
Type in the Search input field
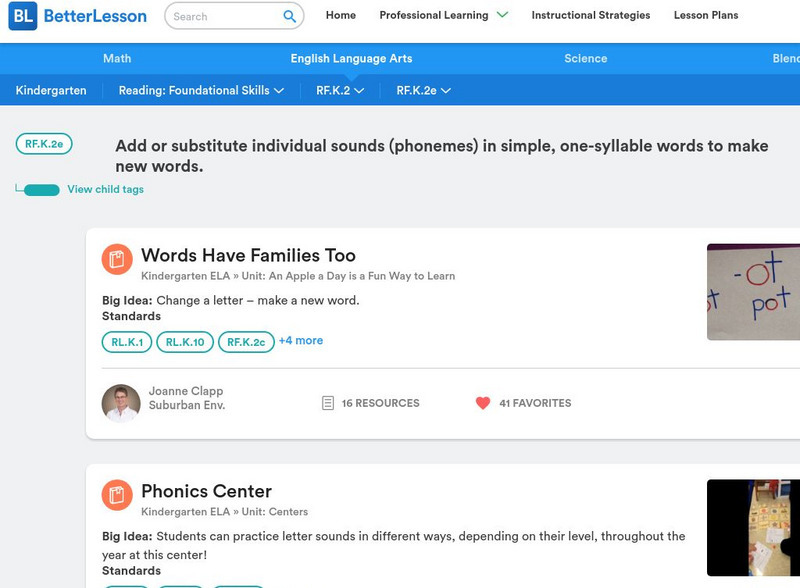point(222,16)
